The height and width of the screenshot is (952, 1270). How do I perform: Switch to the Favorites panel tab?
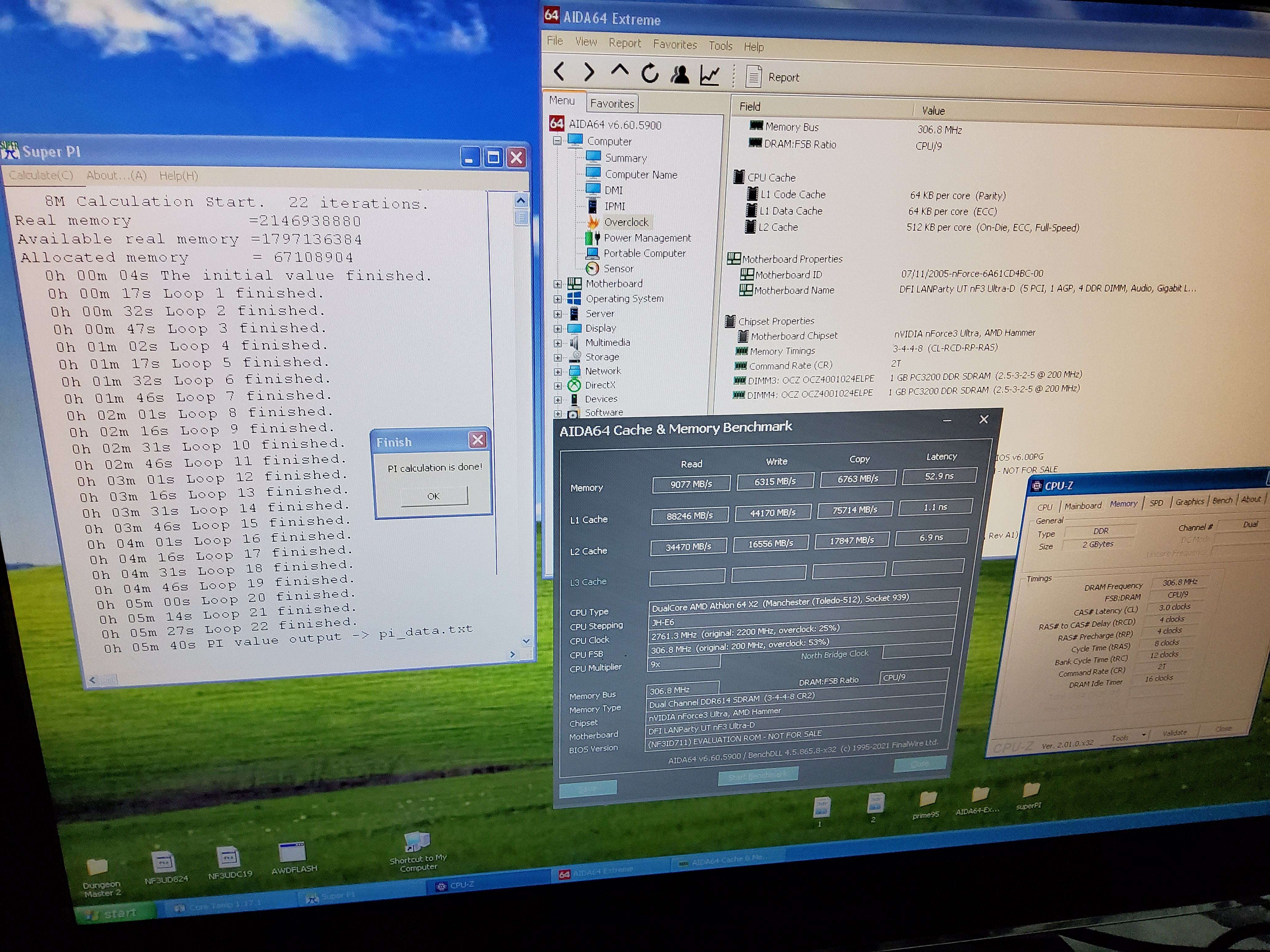pos(612,103)
